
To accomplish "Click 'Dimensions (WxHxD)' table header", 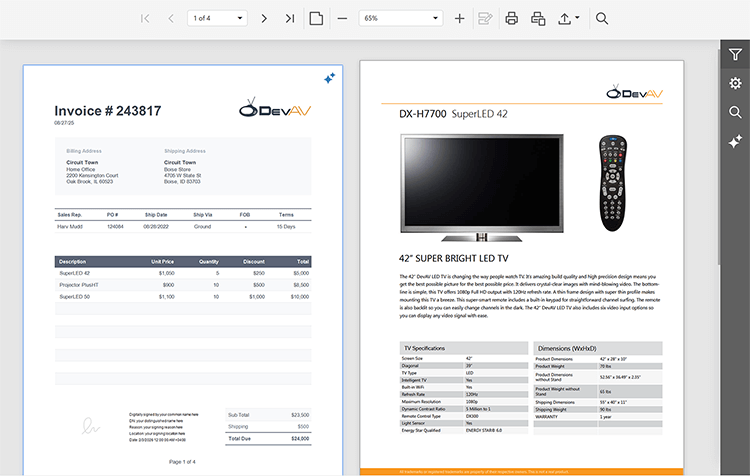I will coord(598,348).
